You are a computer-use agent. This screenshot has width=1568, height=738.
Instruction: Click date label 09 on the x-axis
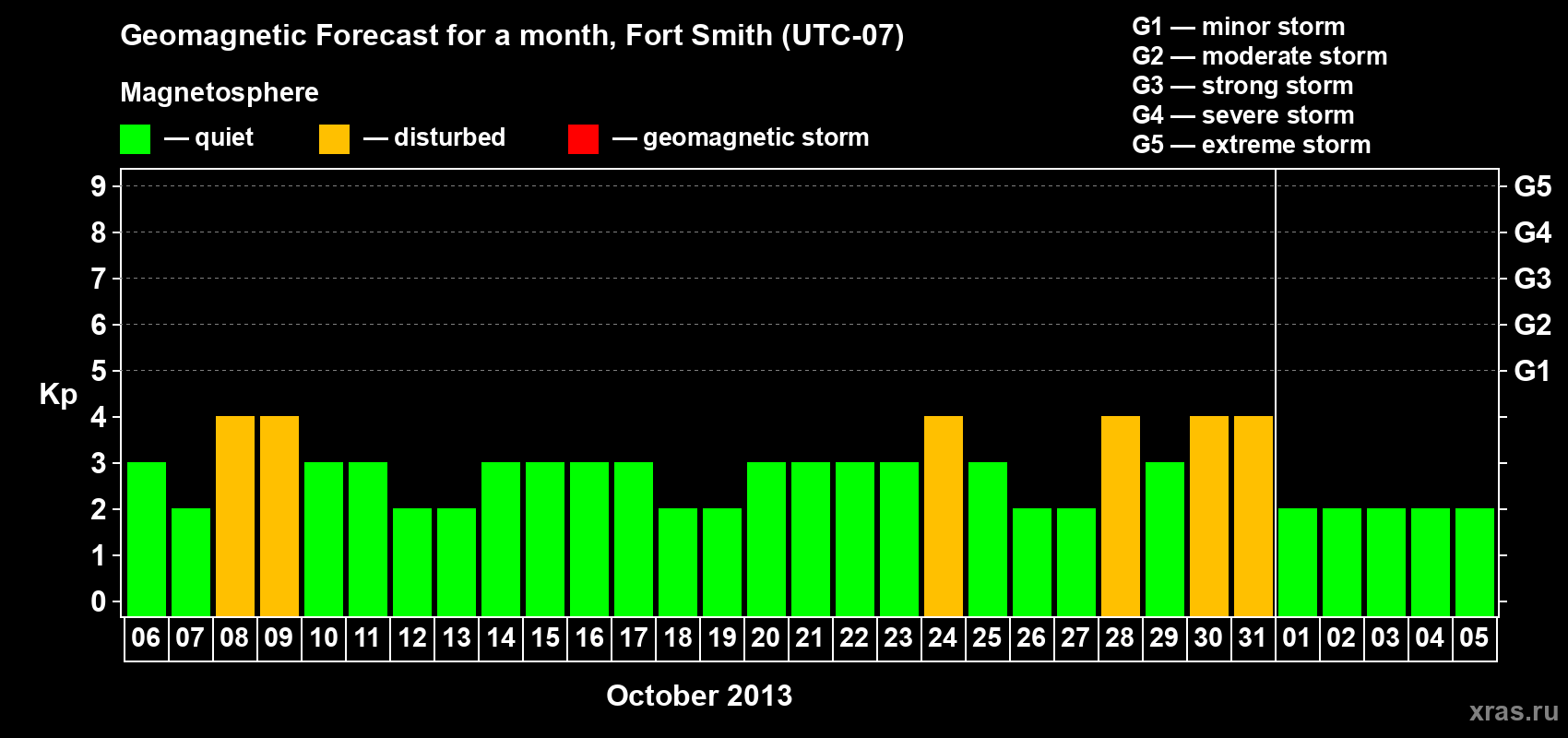point(279,637)
